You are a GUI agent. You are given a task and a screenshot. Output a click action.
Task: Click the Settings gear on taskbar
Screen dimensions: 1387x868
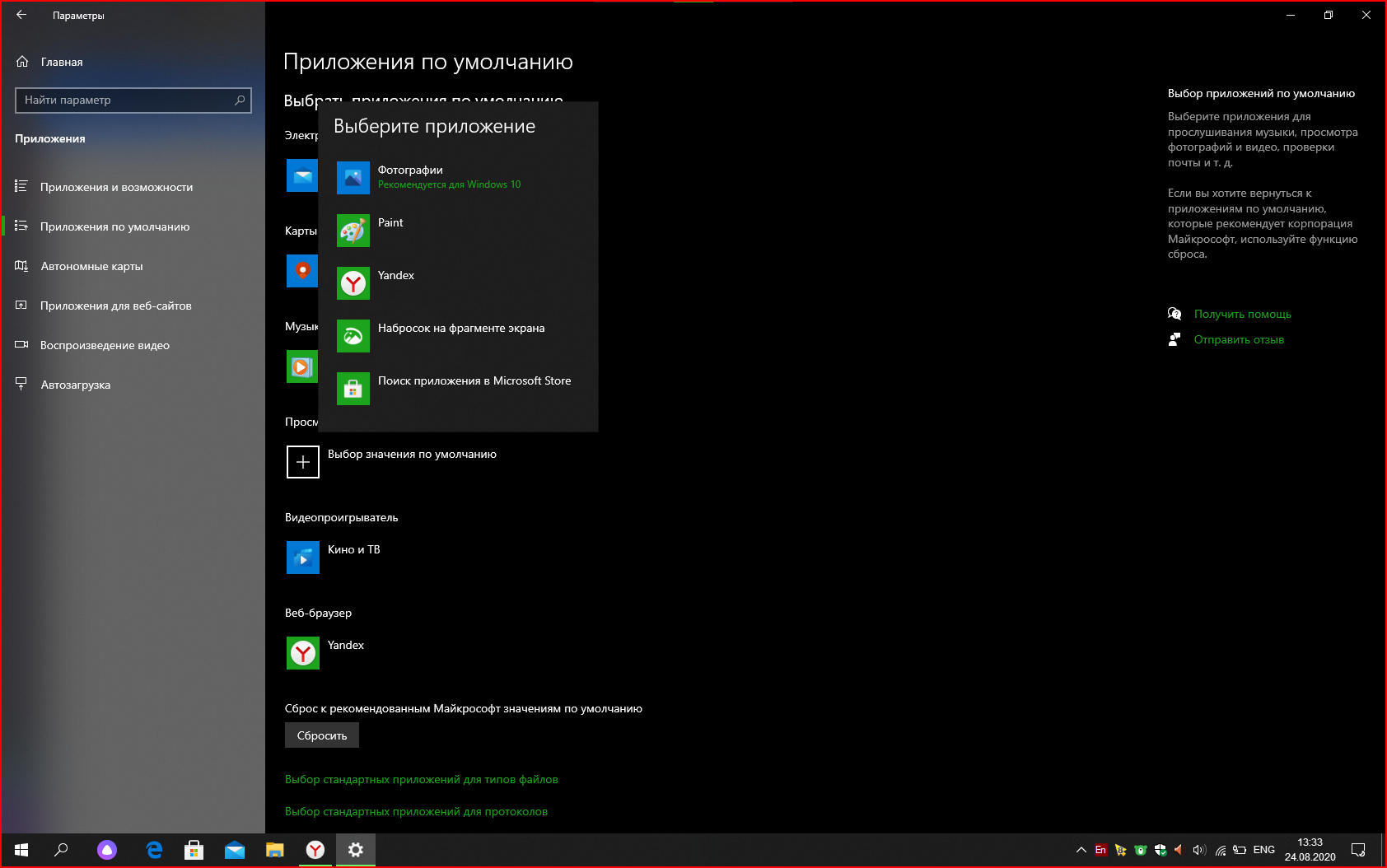356,850
